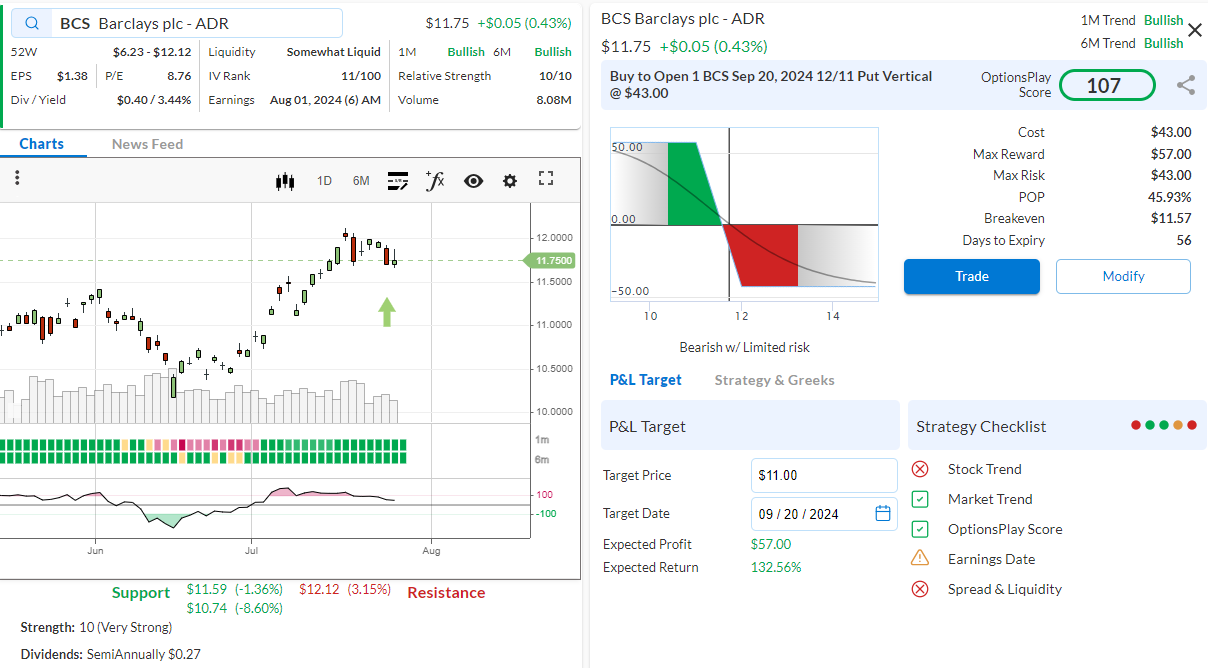This screenshot has height=668, width=1208.
Task: Click the Days to Expiry 56 value
Action: (1184, 240)
